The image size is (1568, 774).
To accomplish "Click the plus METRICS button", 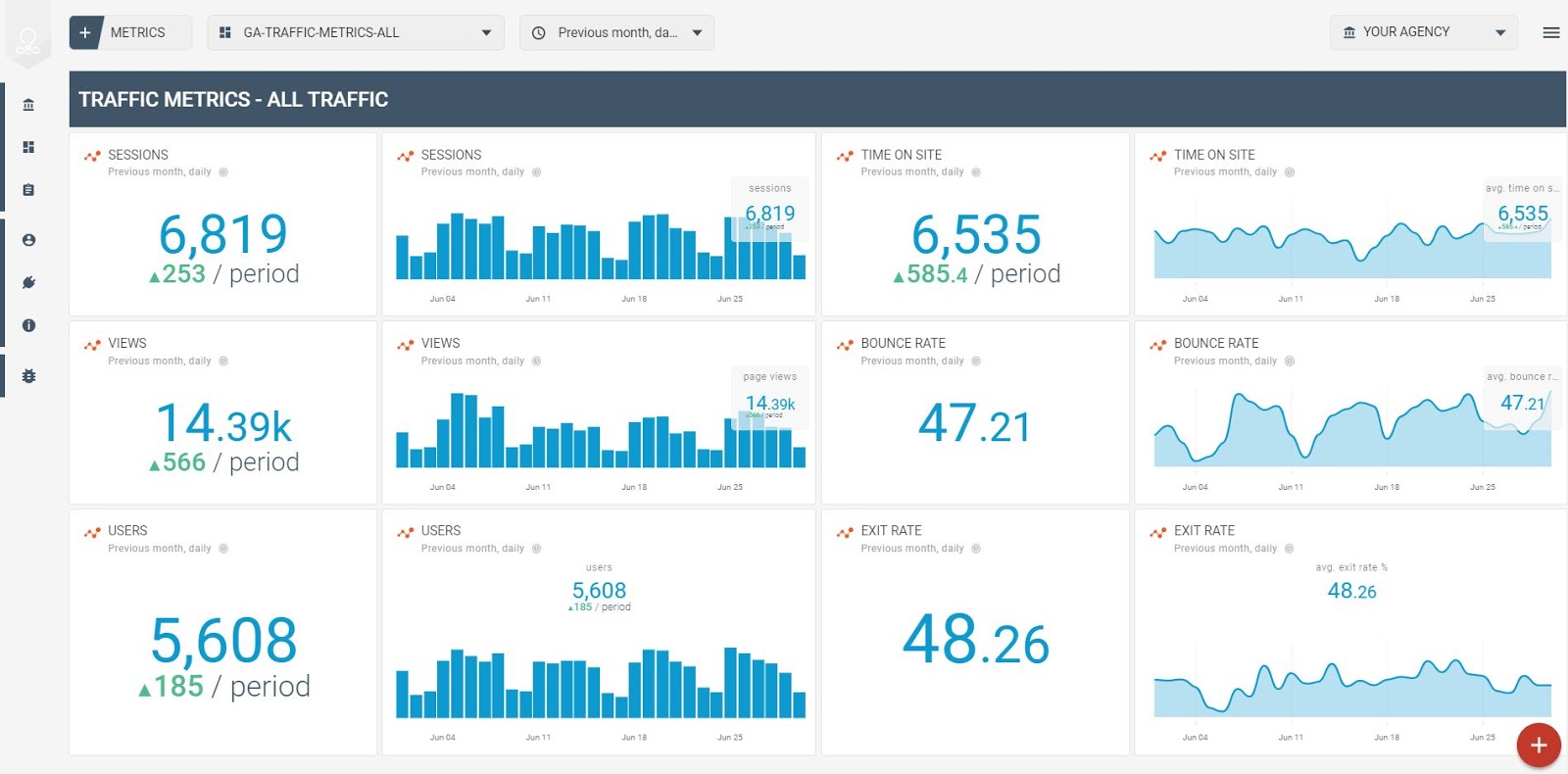I will (x=130, y=32).
